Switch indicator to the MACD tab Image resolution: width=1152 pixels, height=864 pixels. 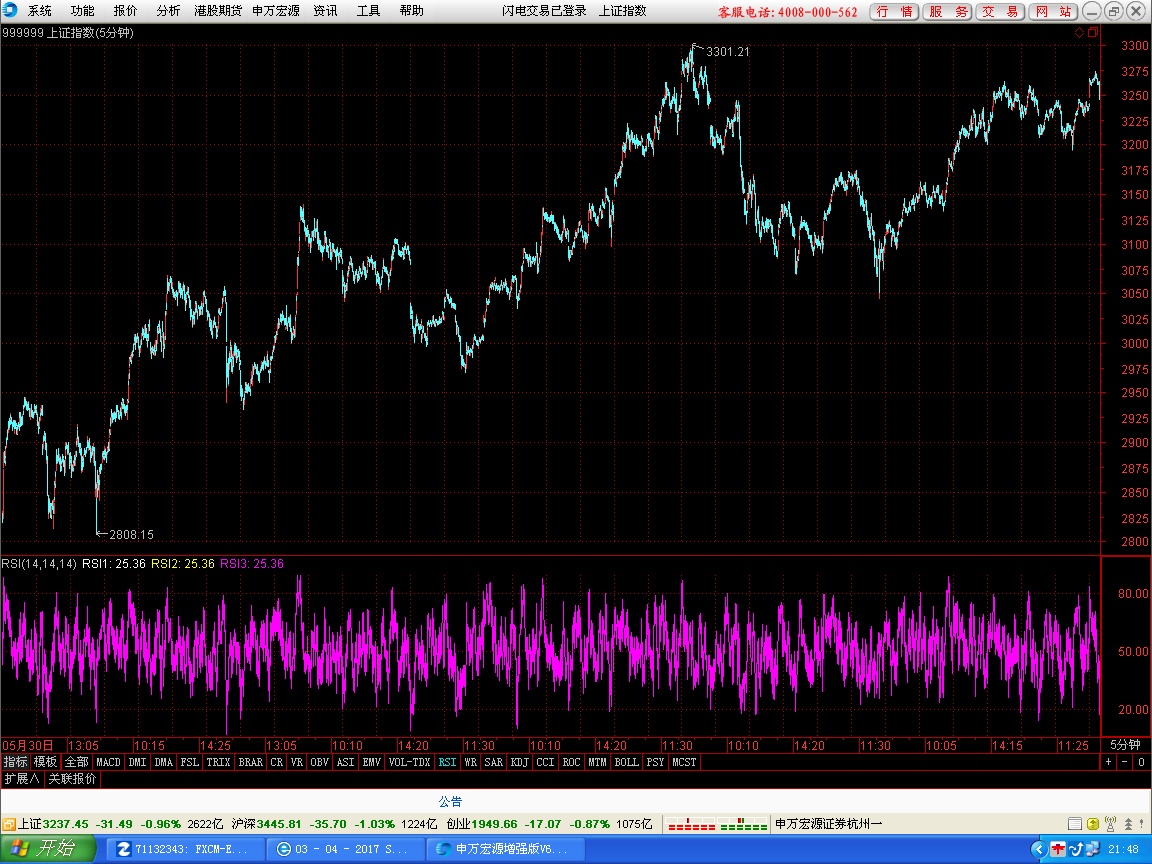tap(108, 762)
